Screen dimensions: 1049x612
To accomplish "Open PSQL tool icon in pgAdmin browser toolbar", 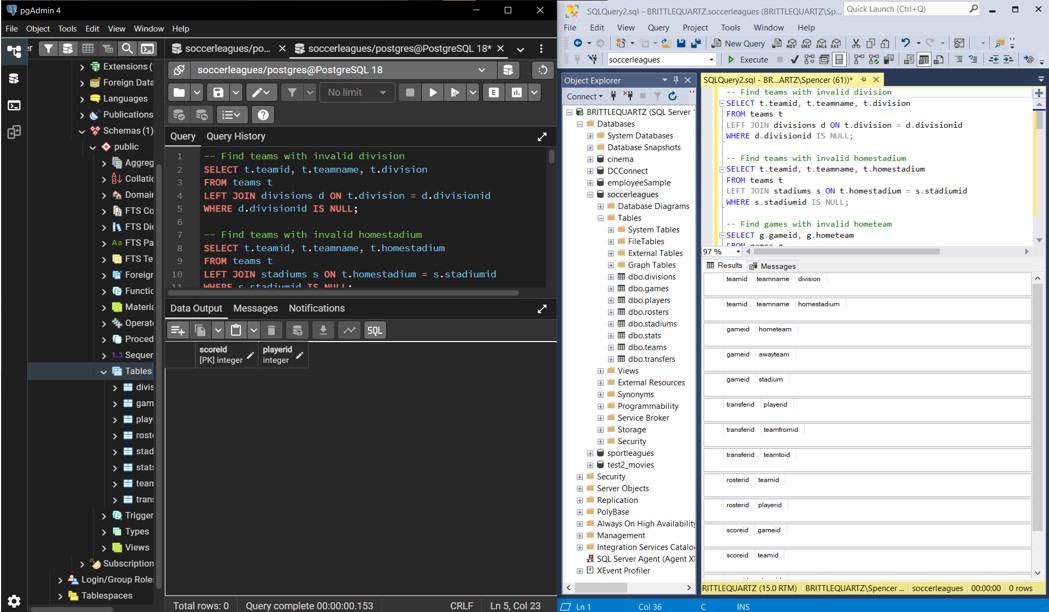I will (x=147, y=48).
